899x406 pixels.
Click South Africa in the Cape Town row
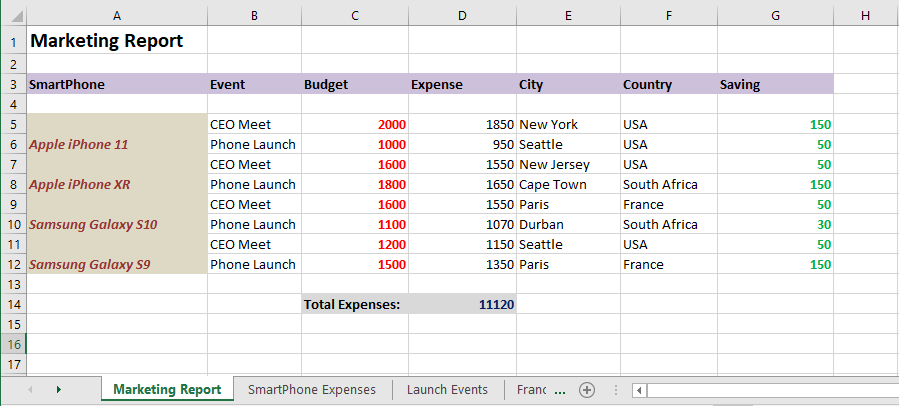(x=669, y=185)
